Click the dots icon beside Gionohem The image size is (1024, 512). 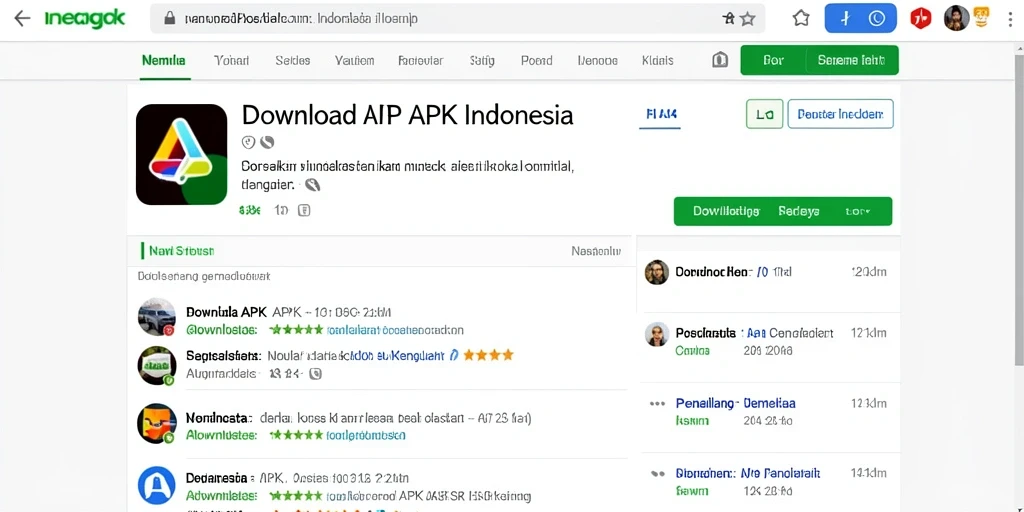[657, 473]
